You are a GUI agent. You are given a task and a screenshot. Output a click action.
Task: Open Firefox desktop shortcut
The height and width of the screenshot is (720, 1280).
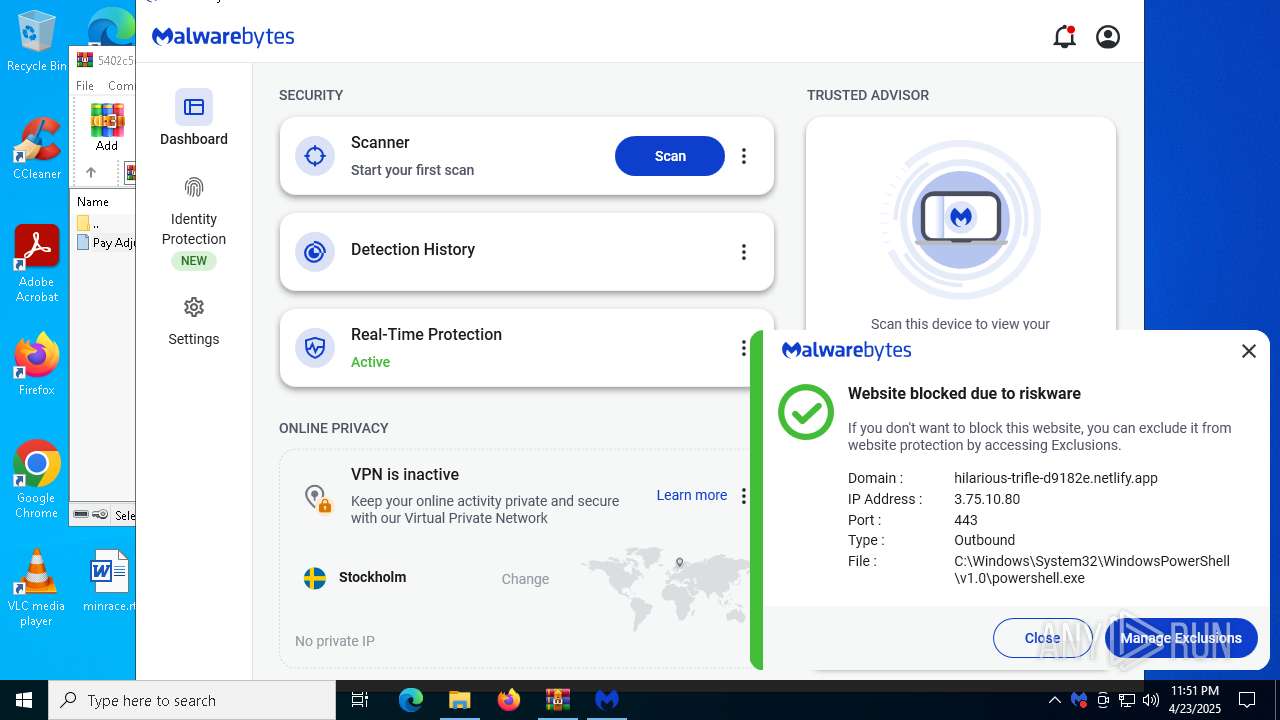(37, 364)
